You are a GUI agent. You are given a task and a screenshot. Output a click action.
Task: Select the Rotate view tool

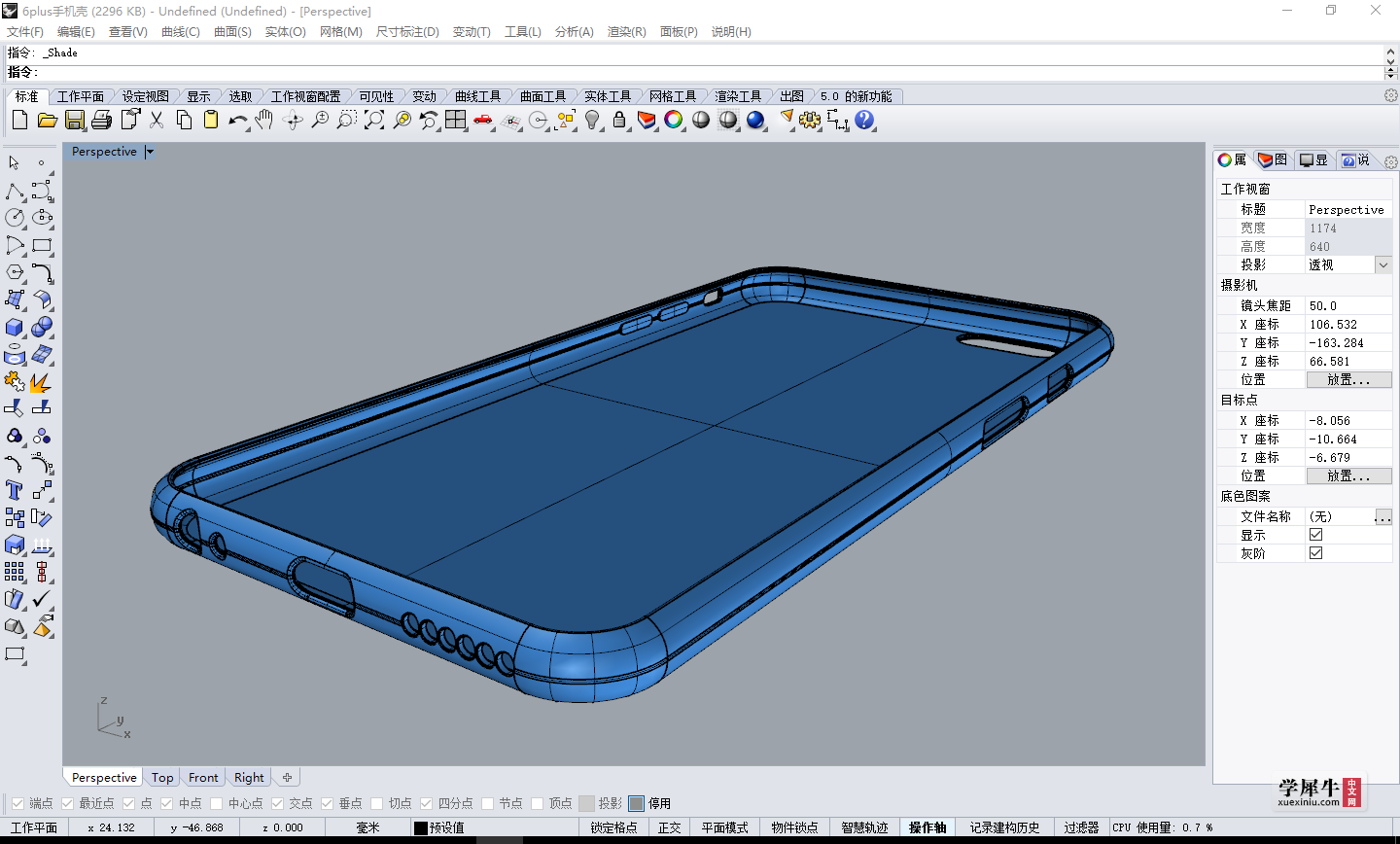[293, 120]
